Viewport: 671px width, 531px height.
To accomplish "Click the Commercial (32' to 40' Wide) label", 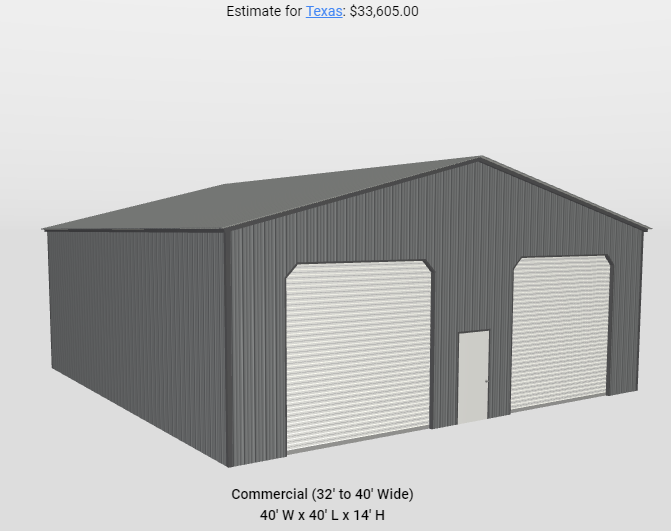I will (322, 494).
